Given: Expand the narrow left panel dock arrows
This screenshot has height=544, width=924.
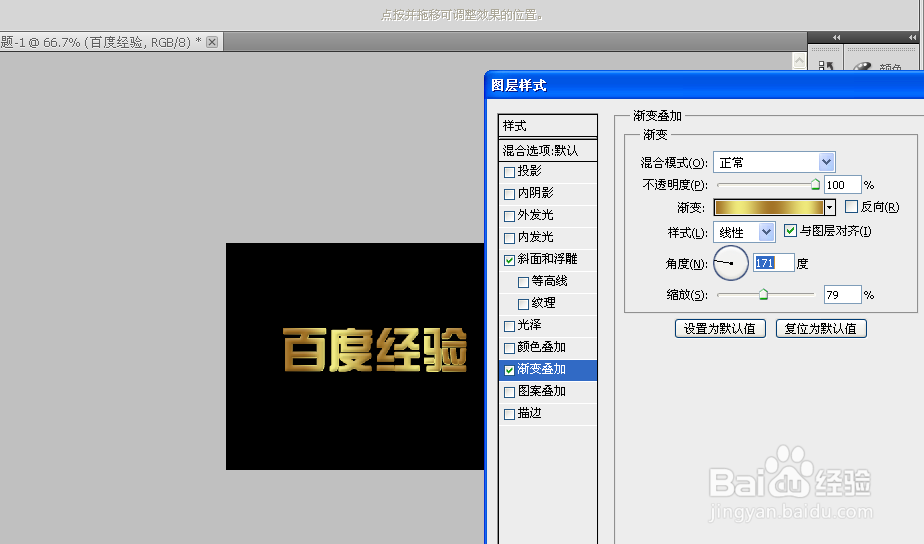Looking at the screenshot, I should pos(836,38).
